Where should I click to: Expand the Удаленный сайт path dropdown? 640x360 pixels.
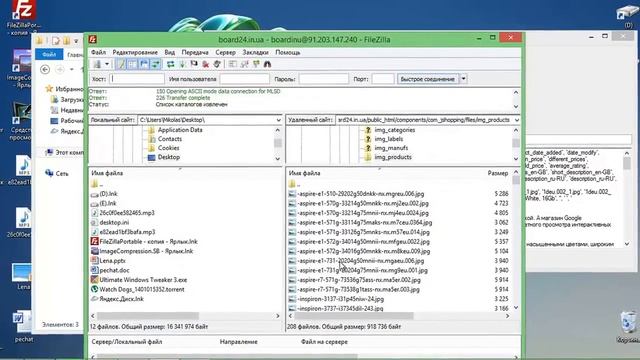pyautogui.click(x=517, y=120)
